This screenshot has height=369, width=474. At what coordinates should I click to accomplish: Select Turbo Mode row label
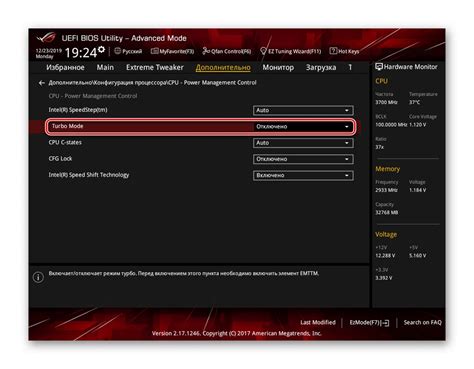tap(67, 126)
